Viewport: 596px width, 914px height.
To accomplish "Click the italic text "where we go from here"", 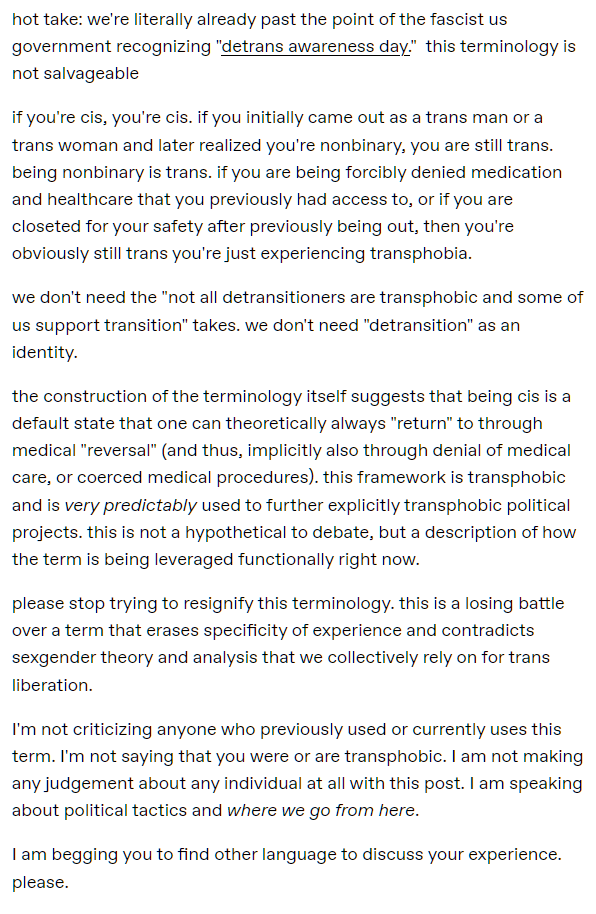I will point(321,811).
